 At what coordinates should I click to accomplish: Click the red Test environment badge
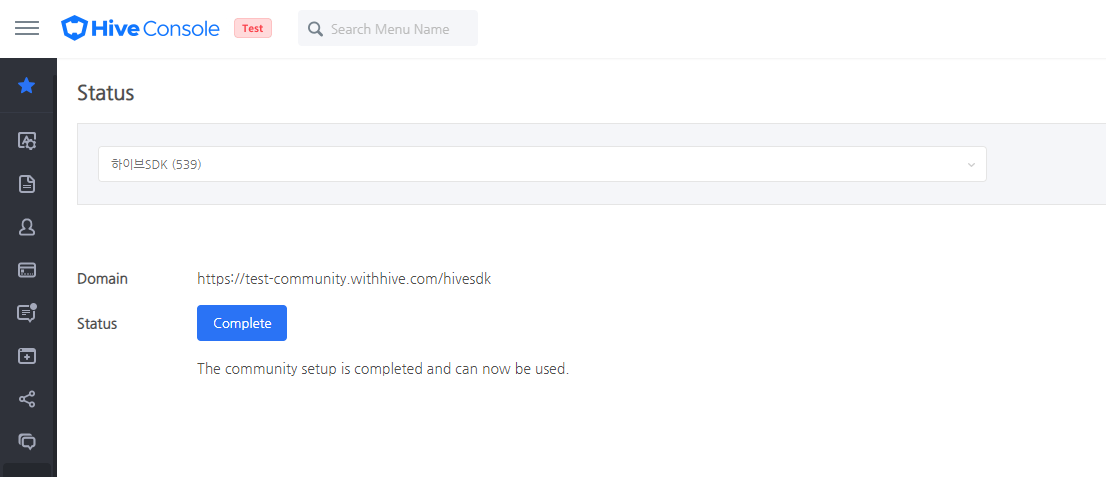coord(253,28)
